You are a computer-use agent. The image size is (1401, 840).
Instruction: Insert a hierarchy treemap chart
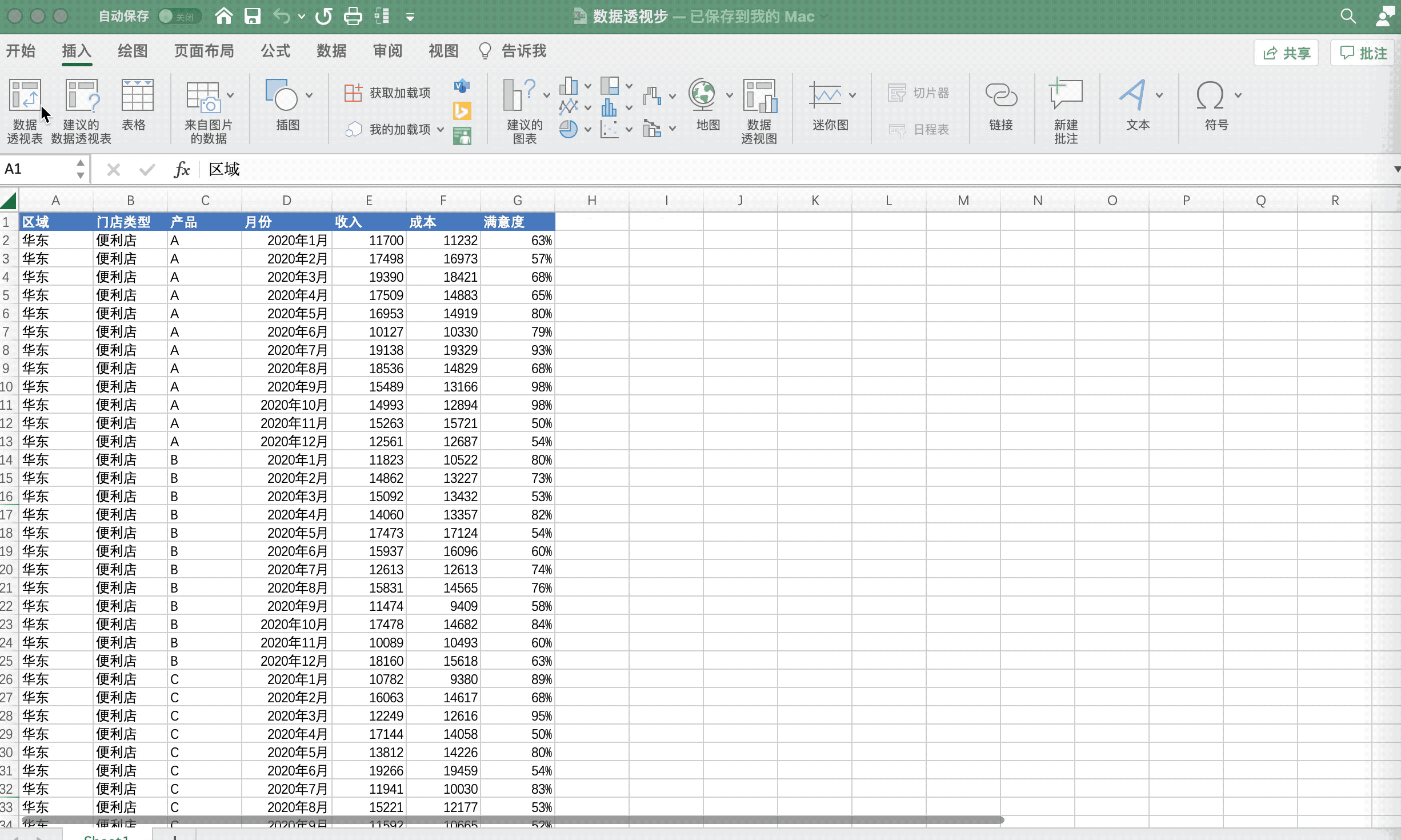[610, 86]
